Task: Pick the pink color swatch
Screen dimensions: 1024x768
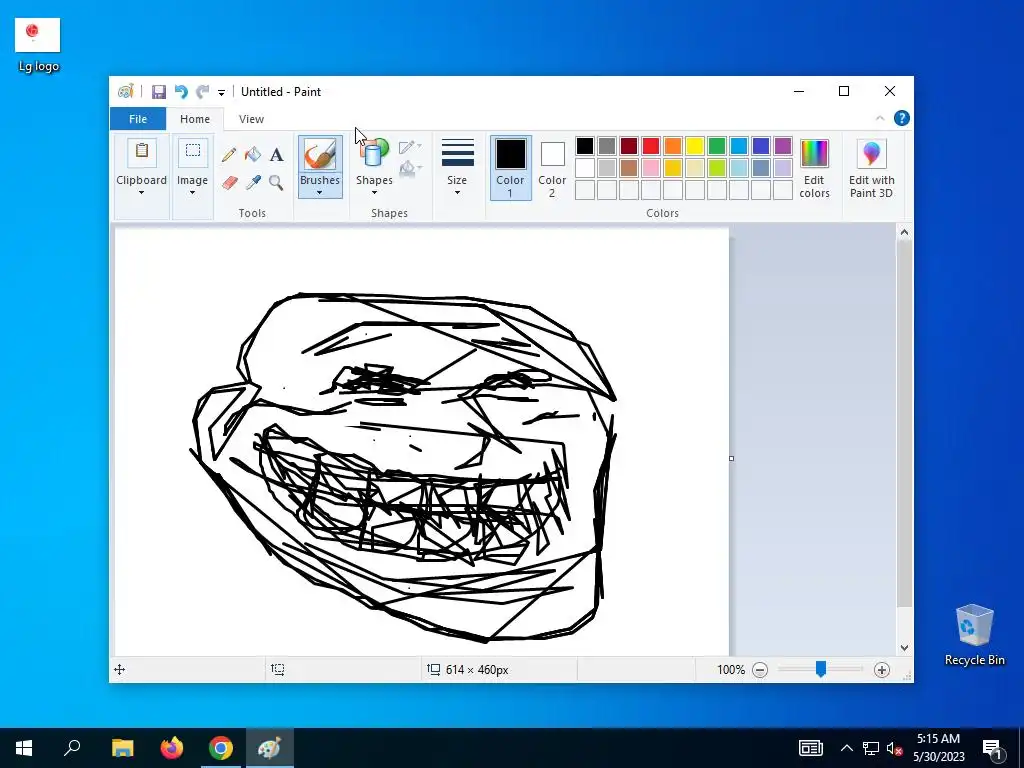Action: 651,168
